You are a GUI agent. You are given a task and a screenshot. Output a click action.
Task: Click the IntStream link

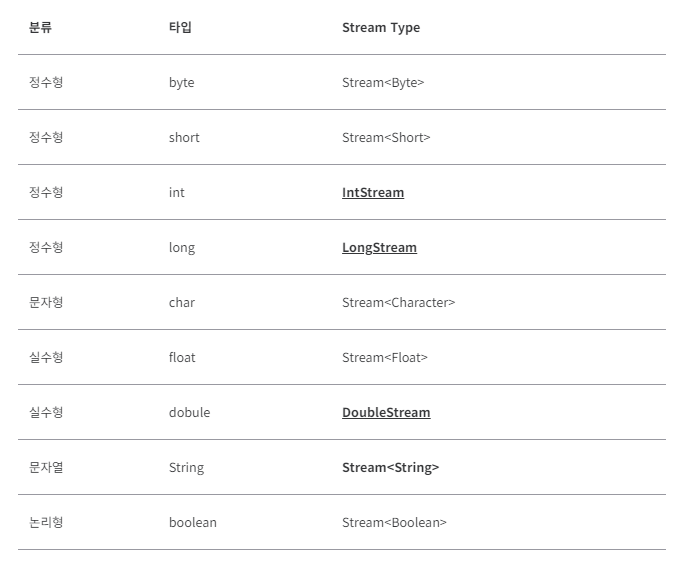pos(373,193)
